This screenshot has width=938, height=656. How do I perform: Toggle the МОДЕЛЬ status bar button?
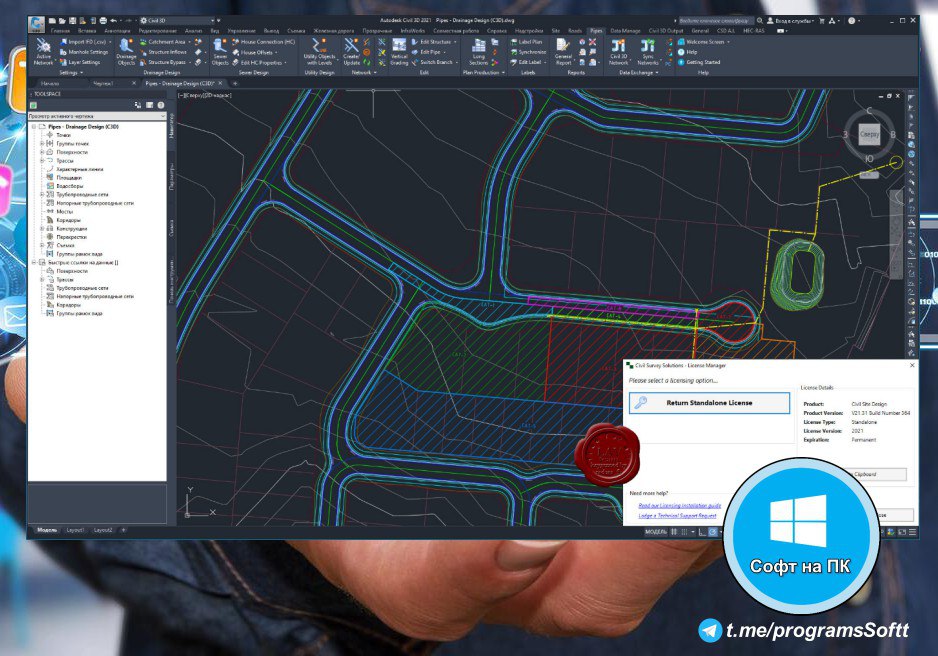coord(656,532)
